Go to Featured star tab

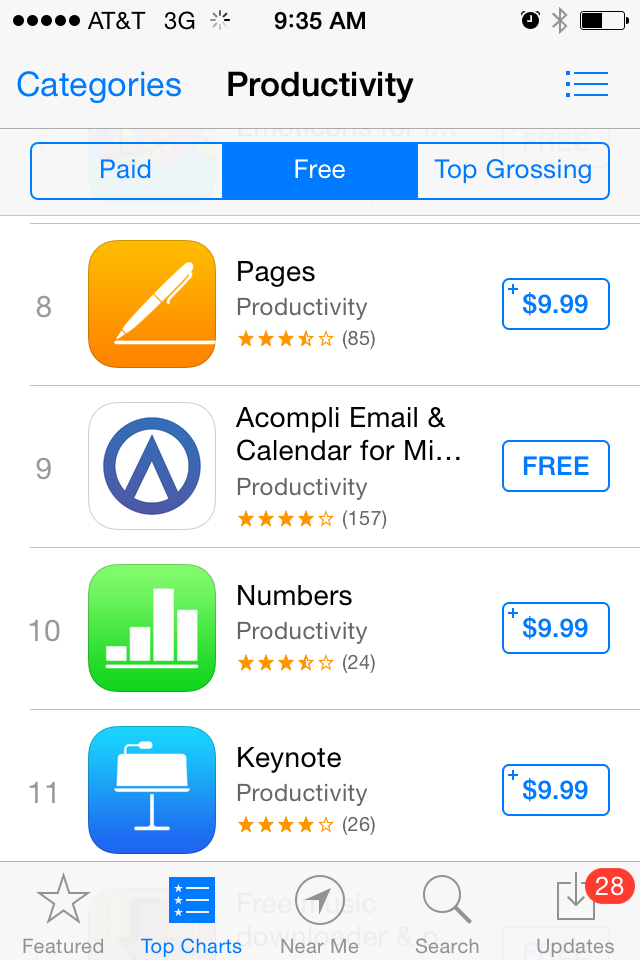click(x=63, y=914)
